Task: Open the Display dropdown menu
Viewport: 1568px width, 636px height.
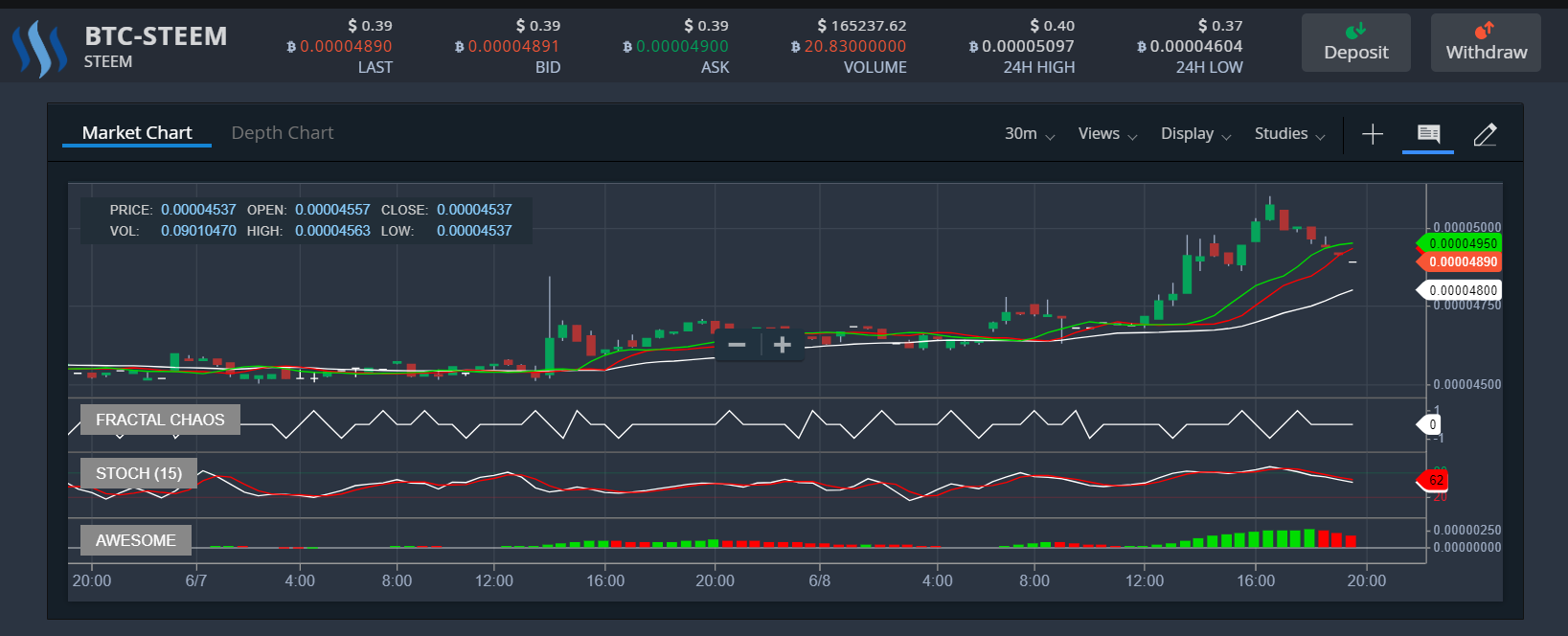Action: (1196, 134)
